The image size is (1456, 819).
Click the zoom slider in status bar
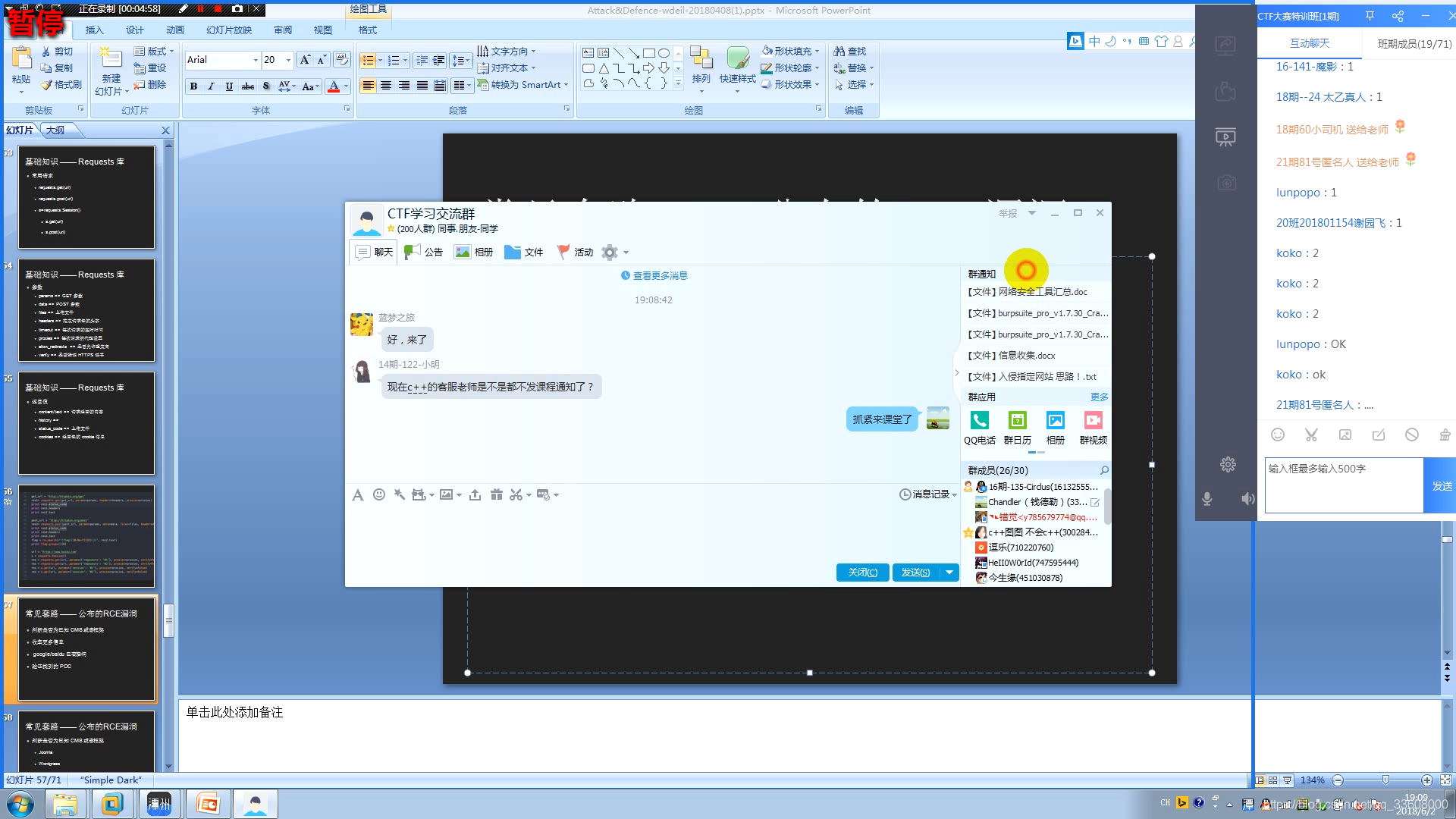(x=1385, y=780)
